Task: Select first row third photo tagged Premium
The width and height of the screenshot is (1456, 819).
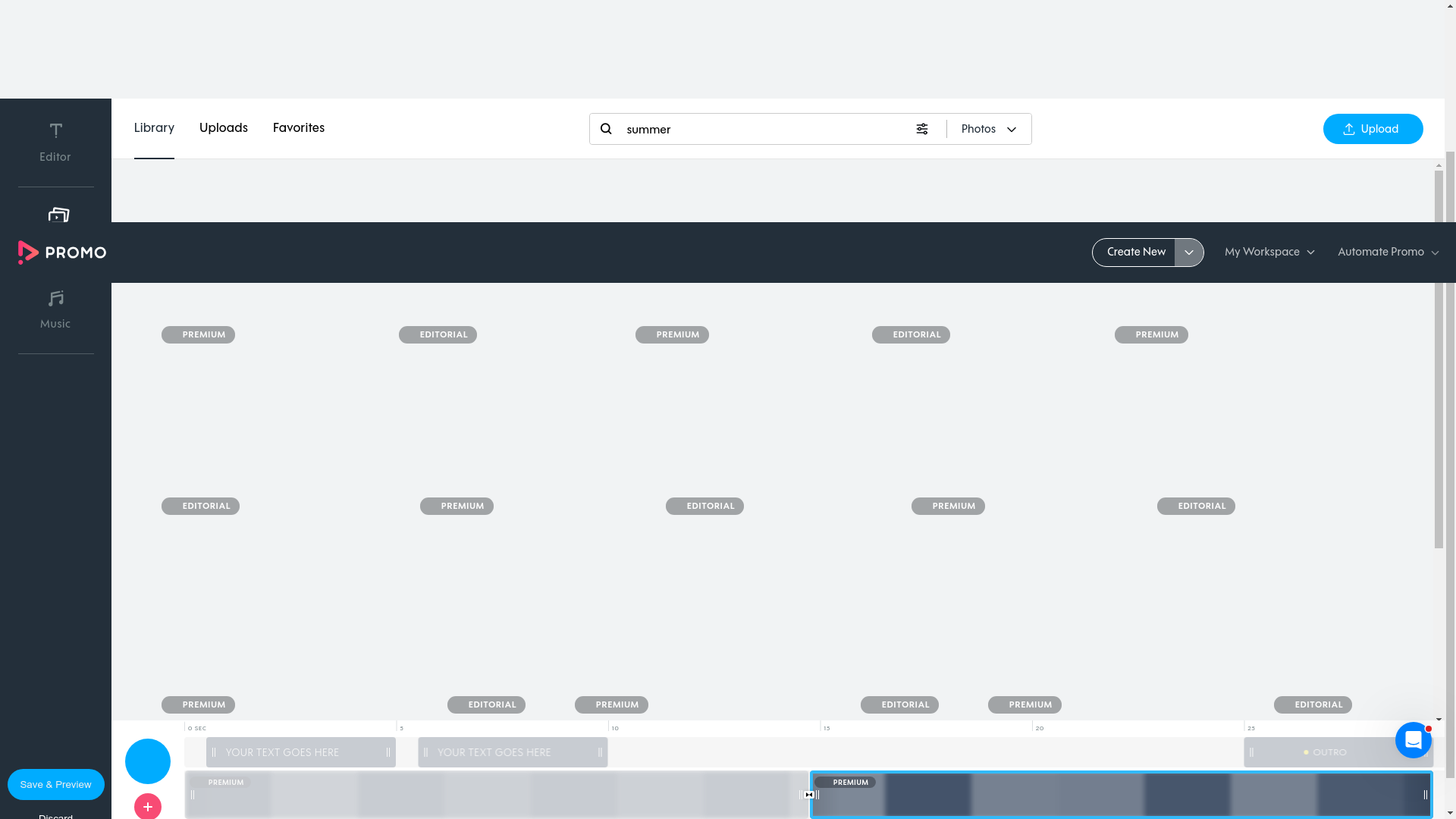Action: click(672, 334)
